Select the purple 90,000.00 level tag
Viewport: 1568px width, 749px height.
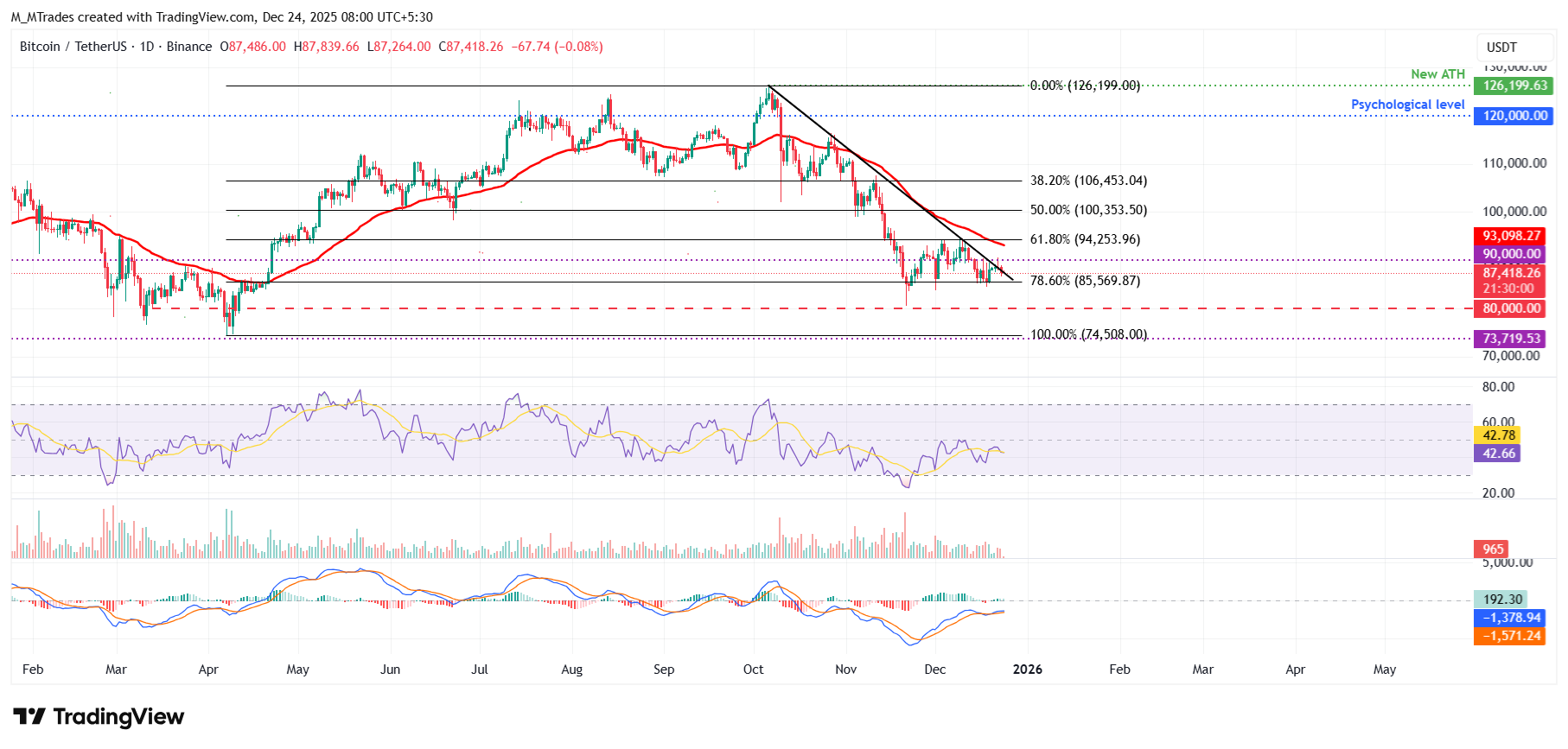1511,254
